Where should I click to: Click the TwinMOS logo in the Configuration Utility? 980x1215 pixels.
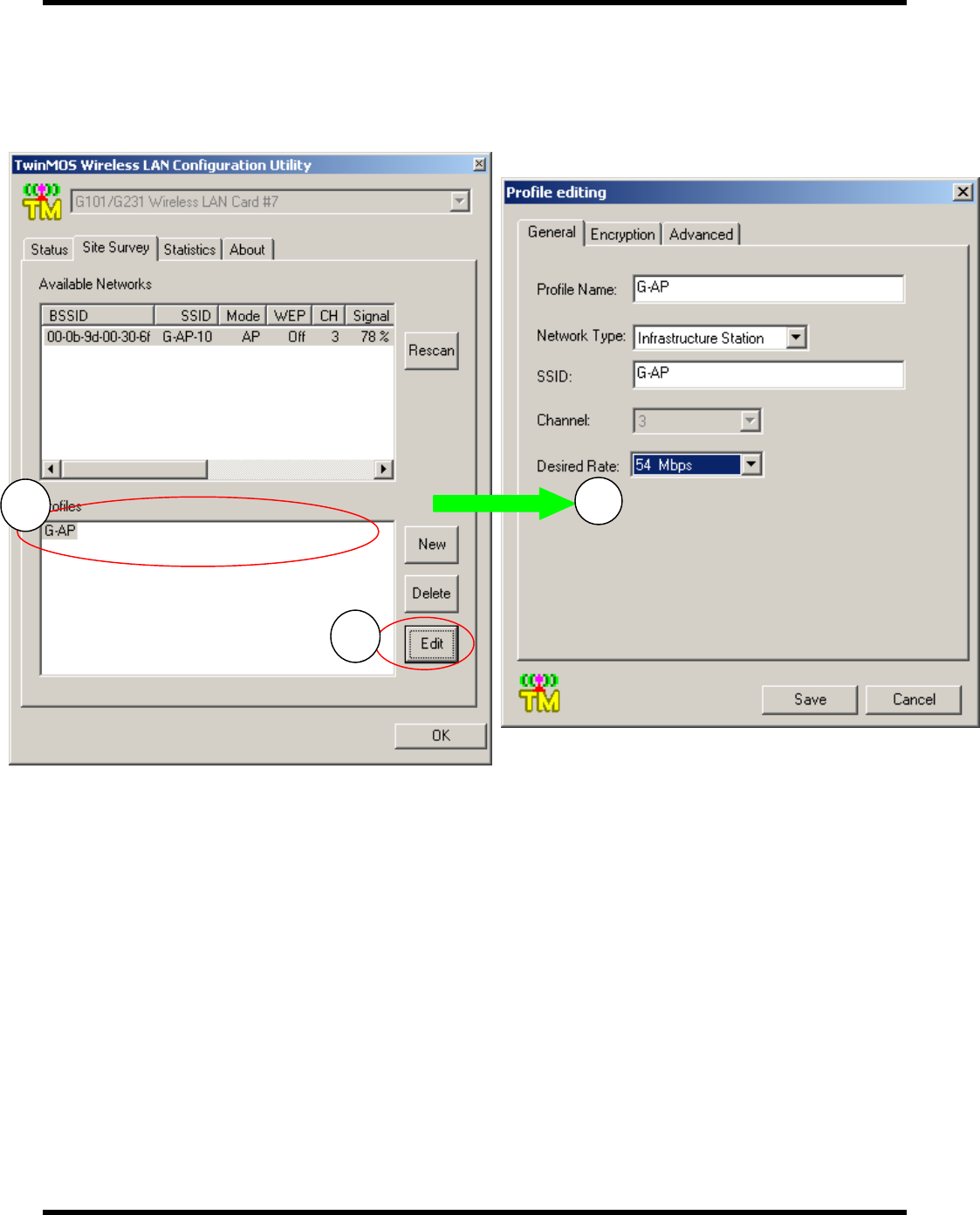tap(42, 202)
